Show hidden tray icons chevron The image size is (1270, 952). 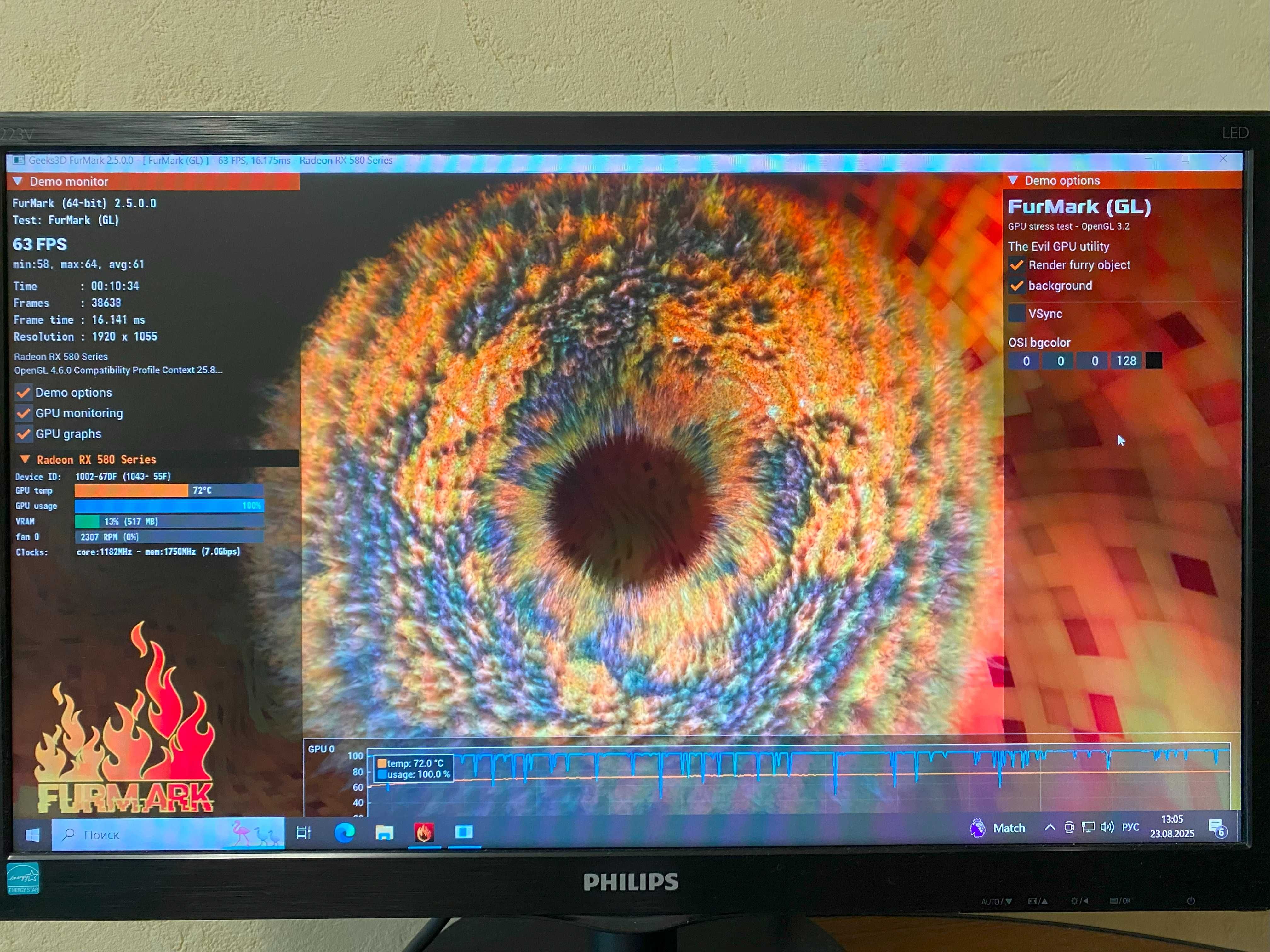pos(1050,827)
